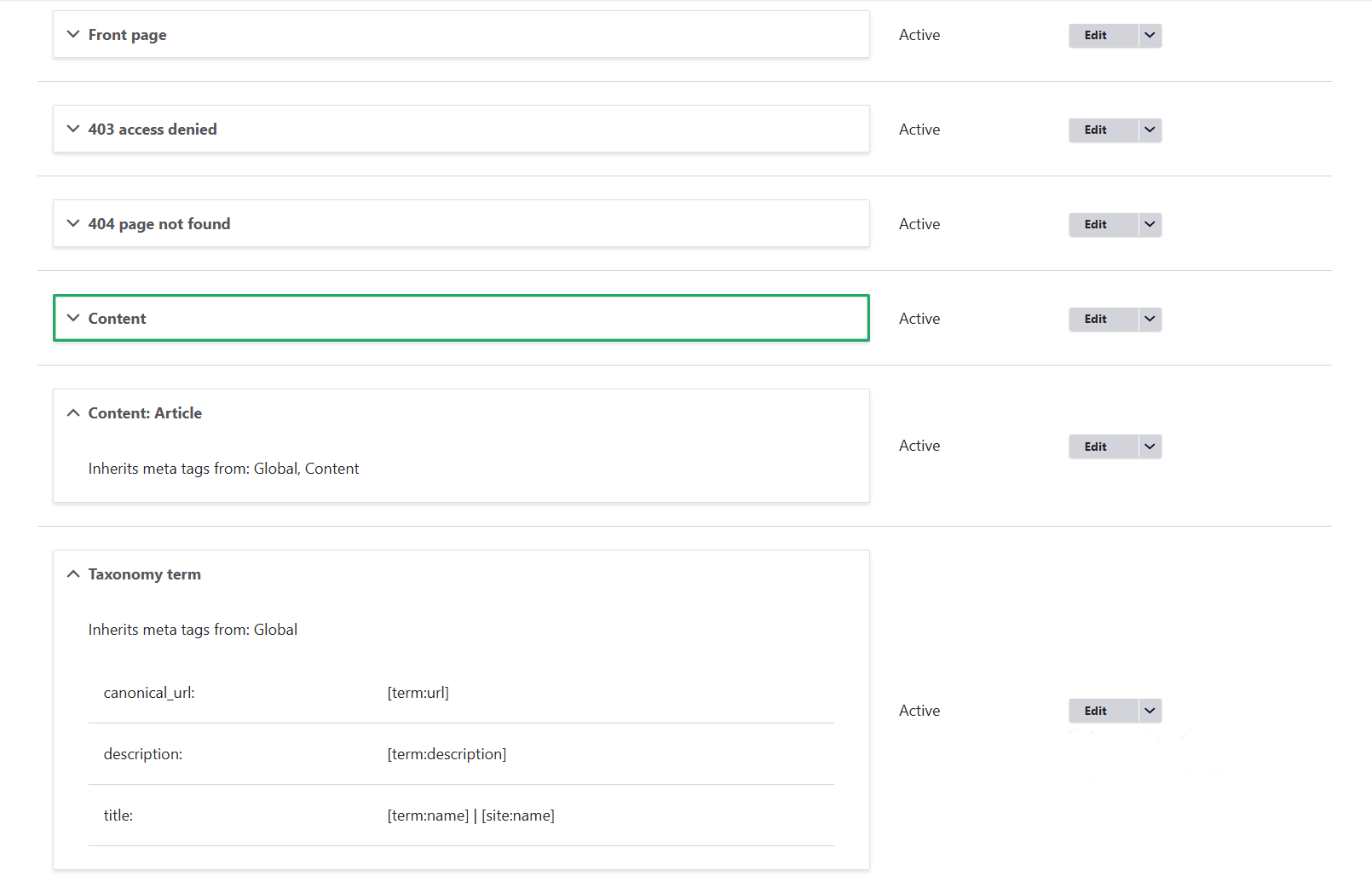The width and height of the screenshot is (1372, 876).
Task: Collapse the Content: Article section
Action: [73, 412]
